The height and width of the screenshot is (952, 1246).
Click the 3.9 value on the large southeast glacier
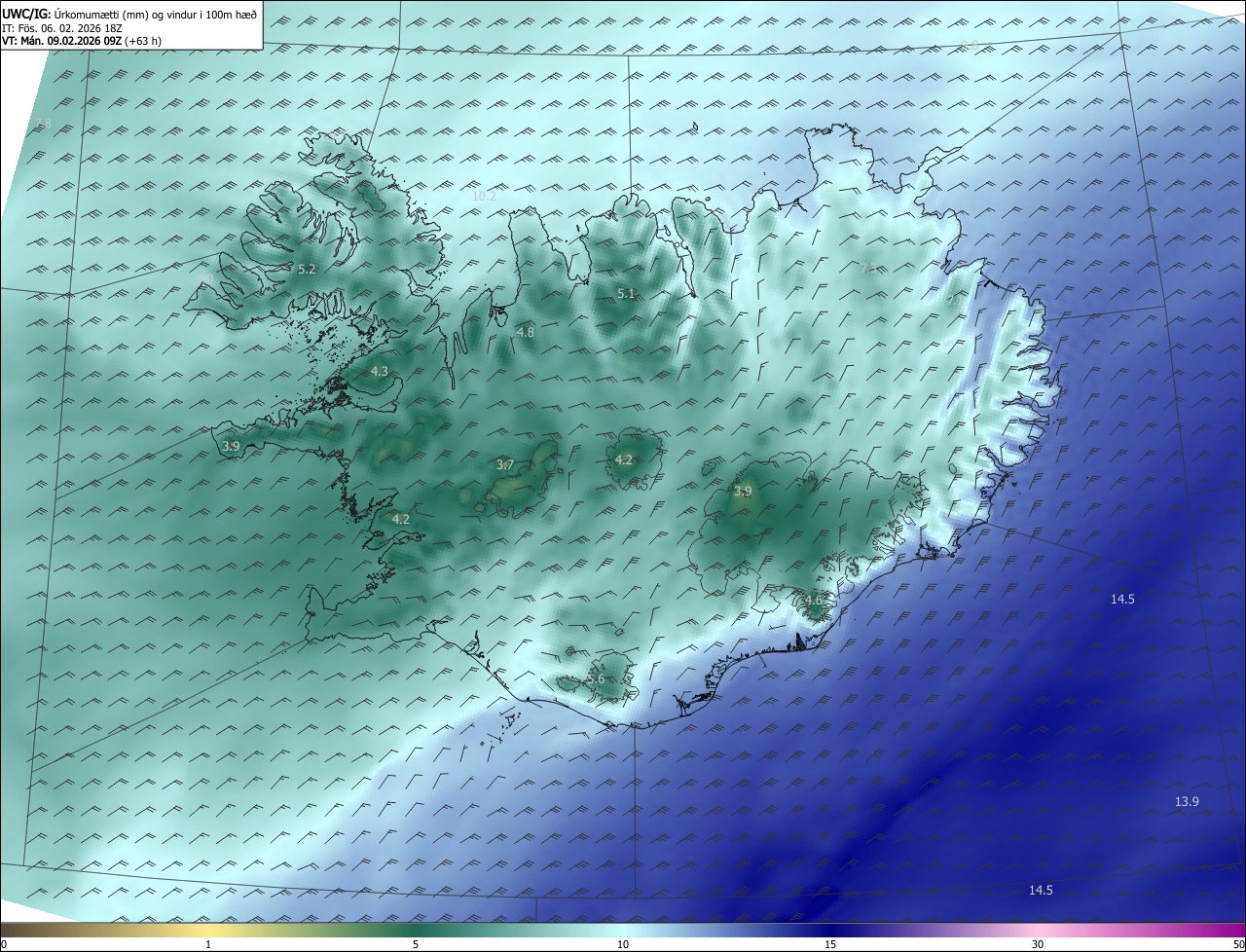(743, 491)
